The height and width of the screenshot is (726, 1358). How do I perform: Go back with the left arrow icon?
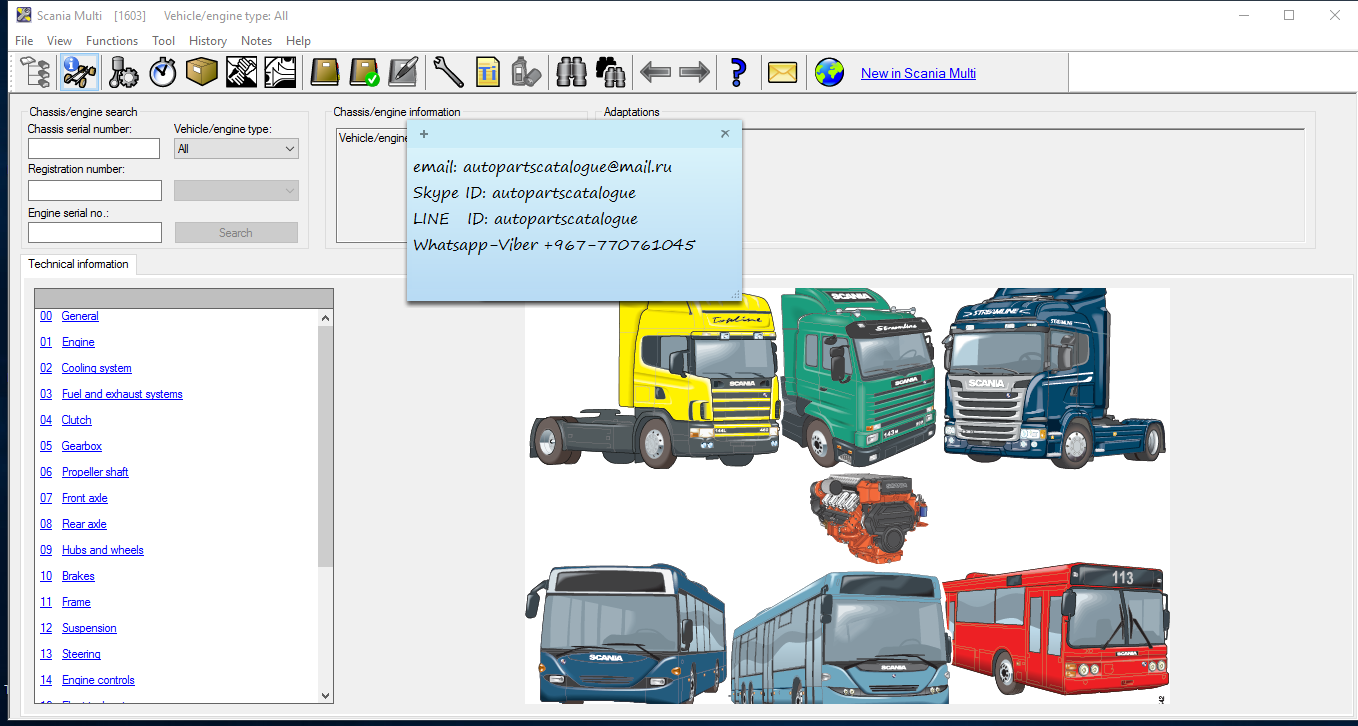[655, 72]
